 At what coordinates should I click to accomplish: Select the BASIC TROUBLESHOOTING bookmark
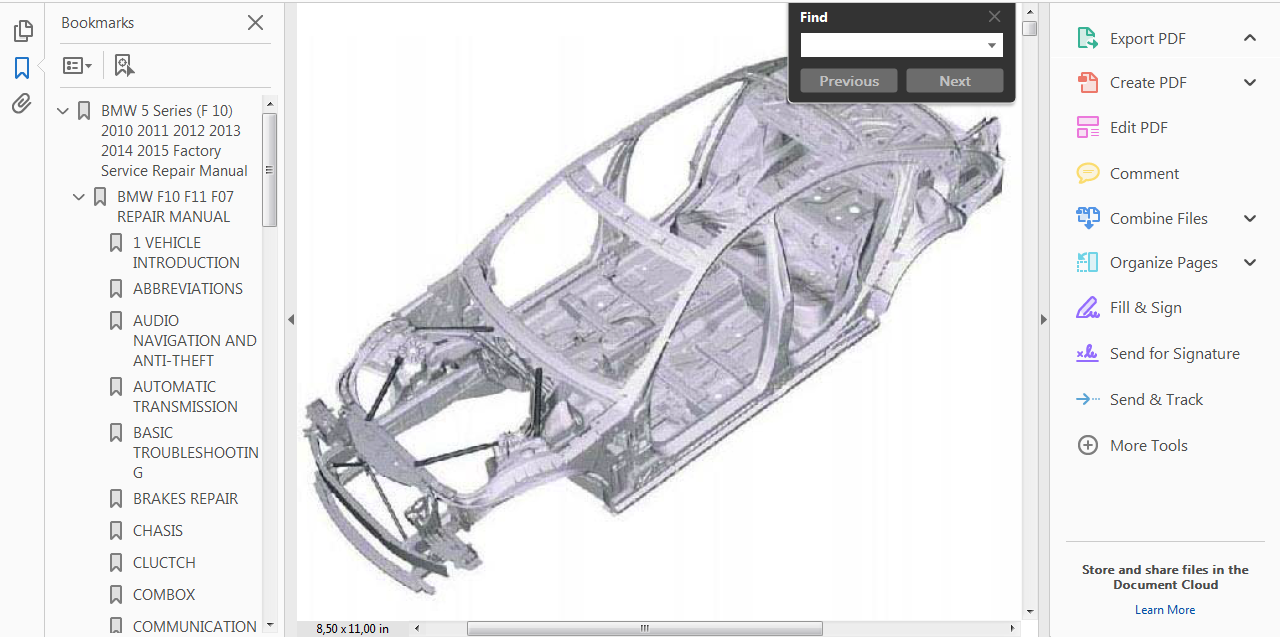196,452
